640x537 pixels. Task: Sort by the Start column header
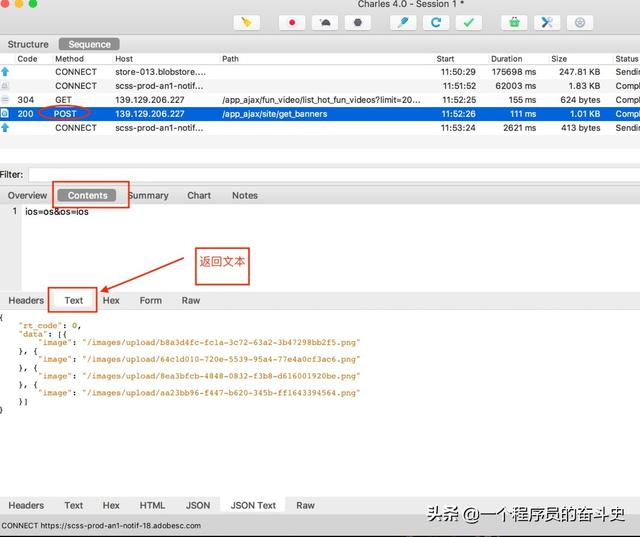[x=445, y=59]
